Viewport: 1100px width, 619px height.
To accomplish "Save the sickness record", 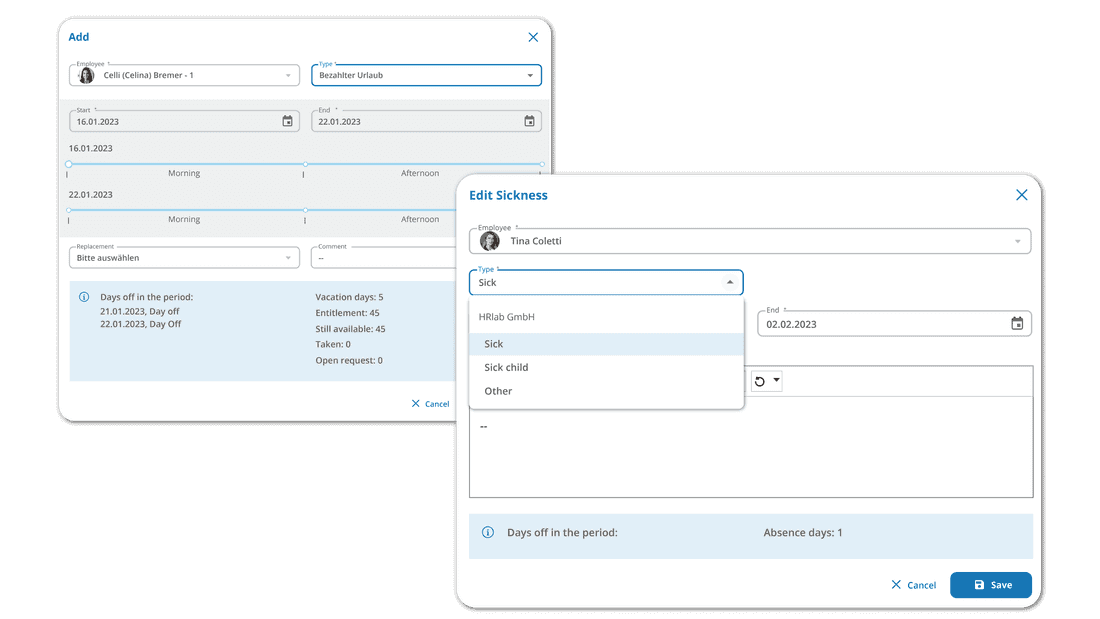I will [x=990, y=584].
